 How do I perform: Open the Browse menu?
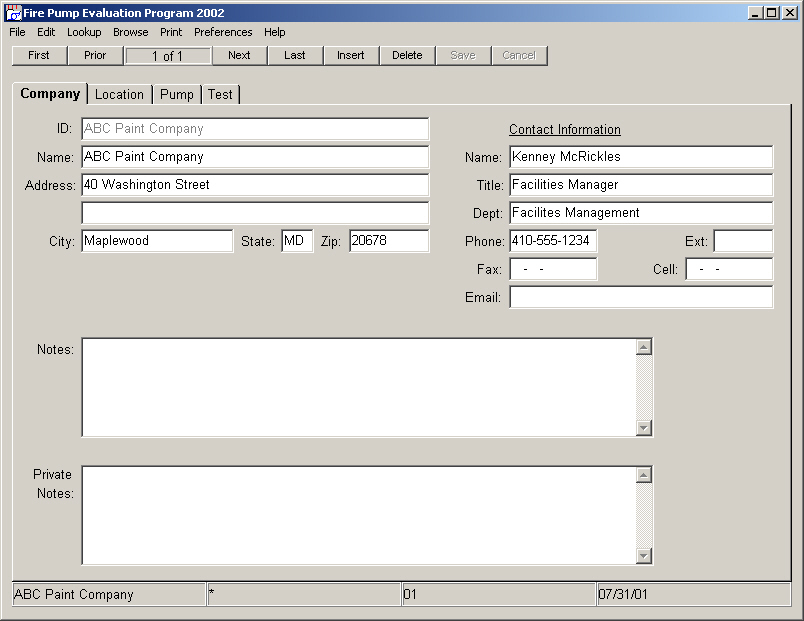click(x=131, y=32)
